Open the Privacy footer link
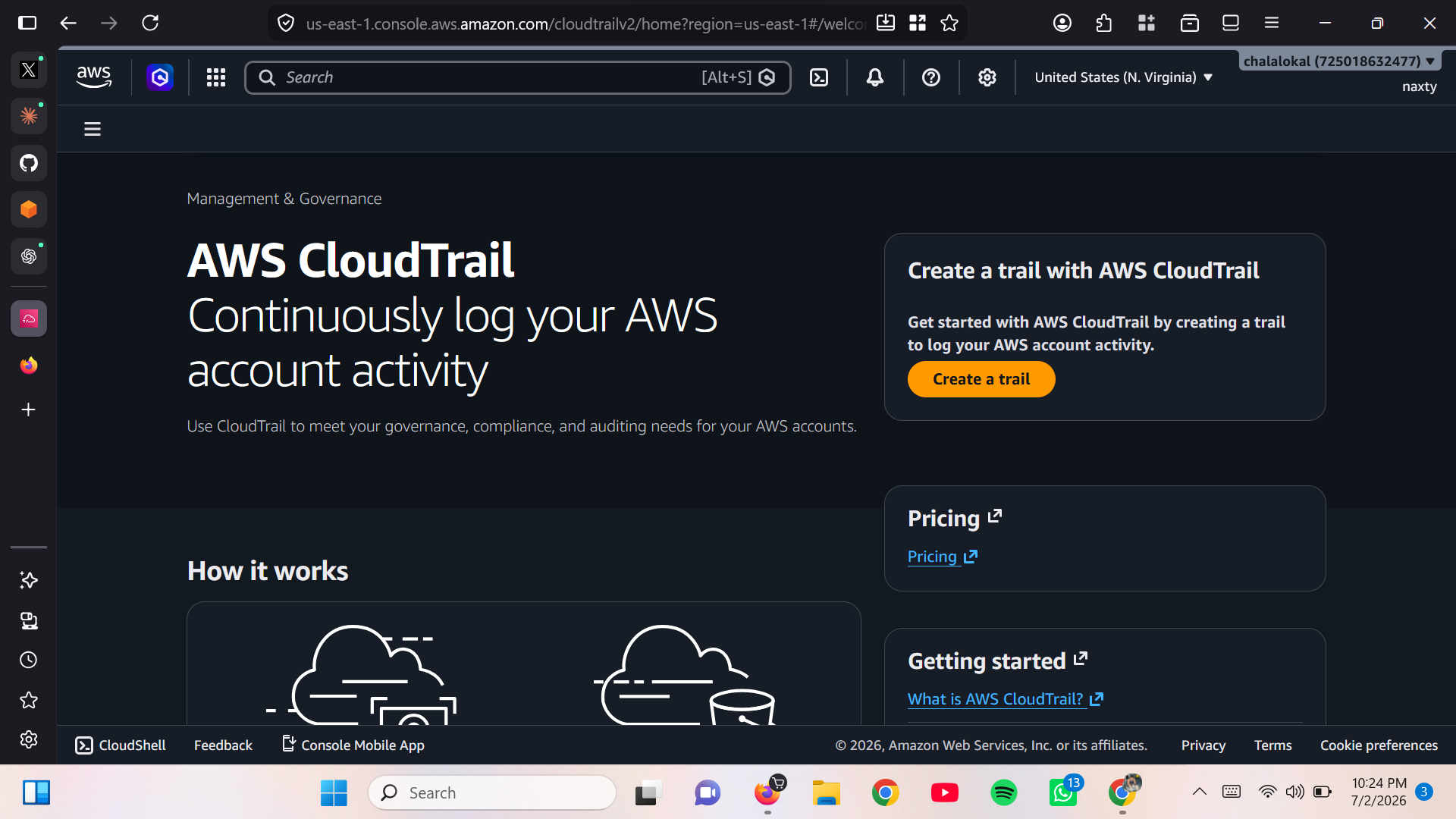This screenshot has width=1456, height=819. pyautogui.click(x=1203, y=745)
